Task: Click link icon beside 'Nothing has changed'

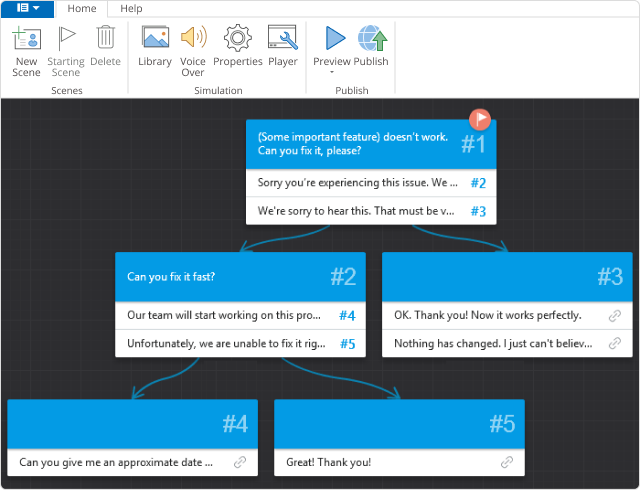Action: pyautogui.click(x=615, y=343)
